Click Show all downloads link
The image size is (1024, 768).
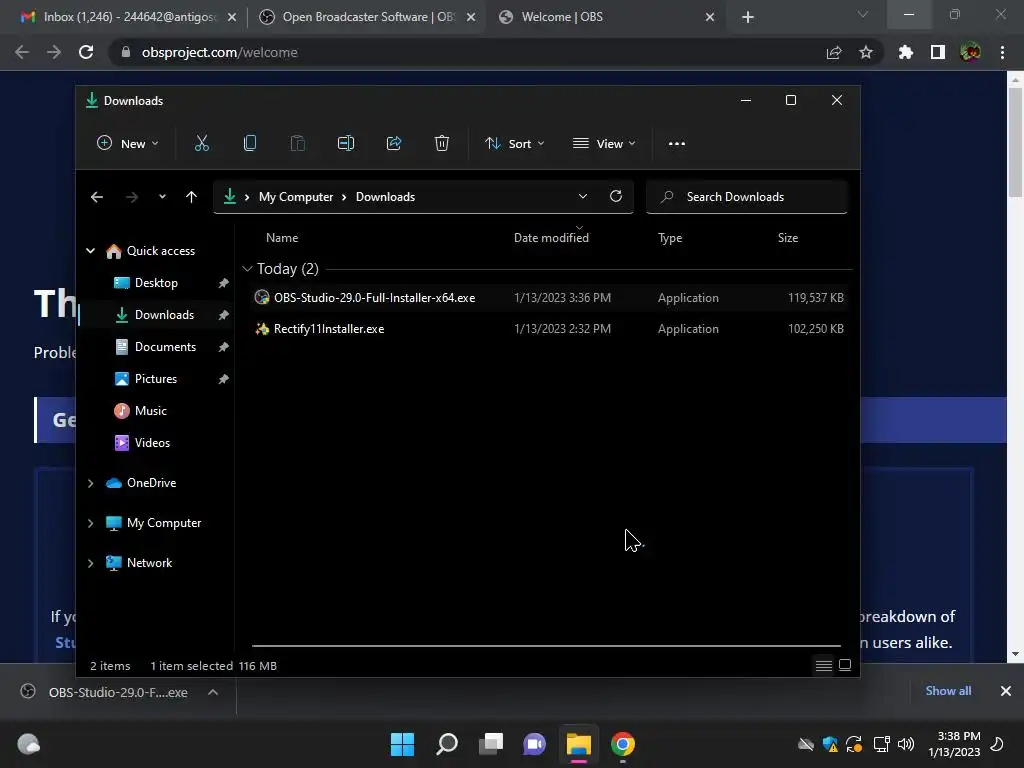click(948, 691)
